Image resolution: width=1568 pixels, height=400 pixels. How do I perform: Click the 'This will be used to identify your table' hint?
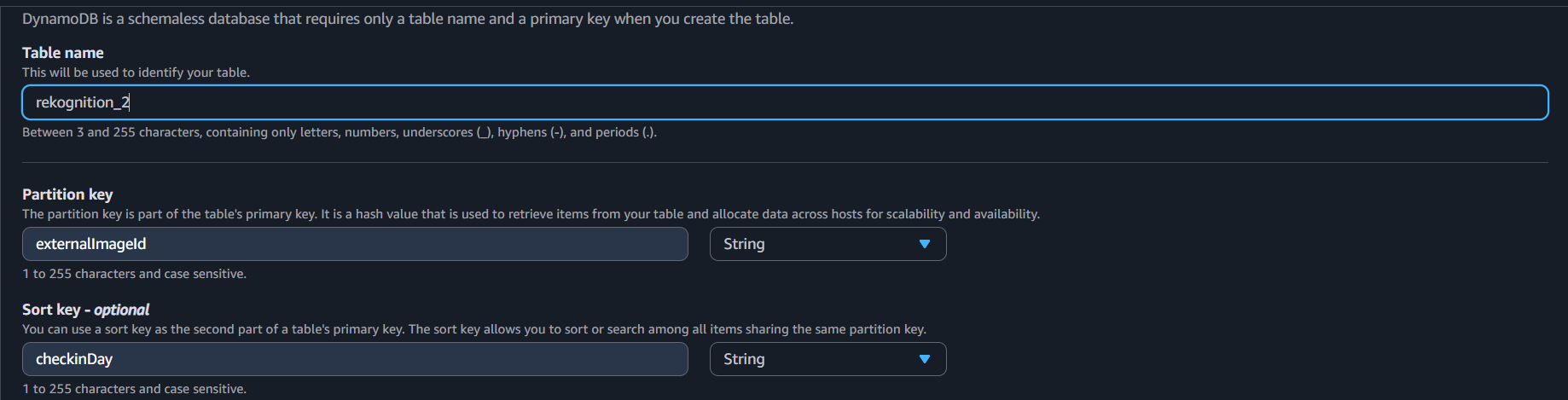click(x=136, y=72)
